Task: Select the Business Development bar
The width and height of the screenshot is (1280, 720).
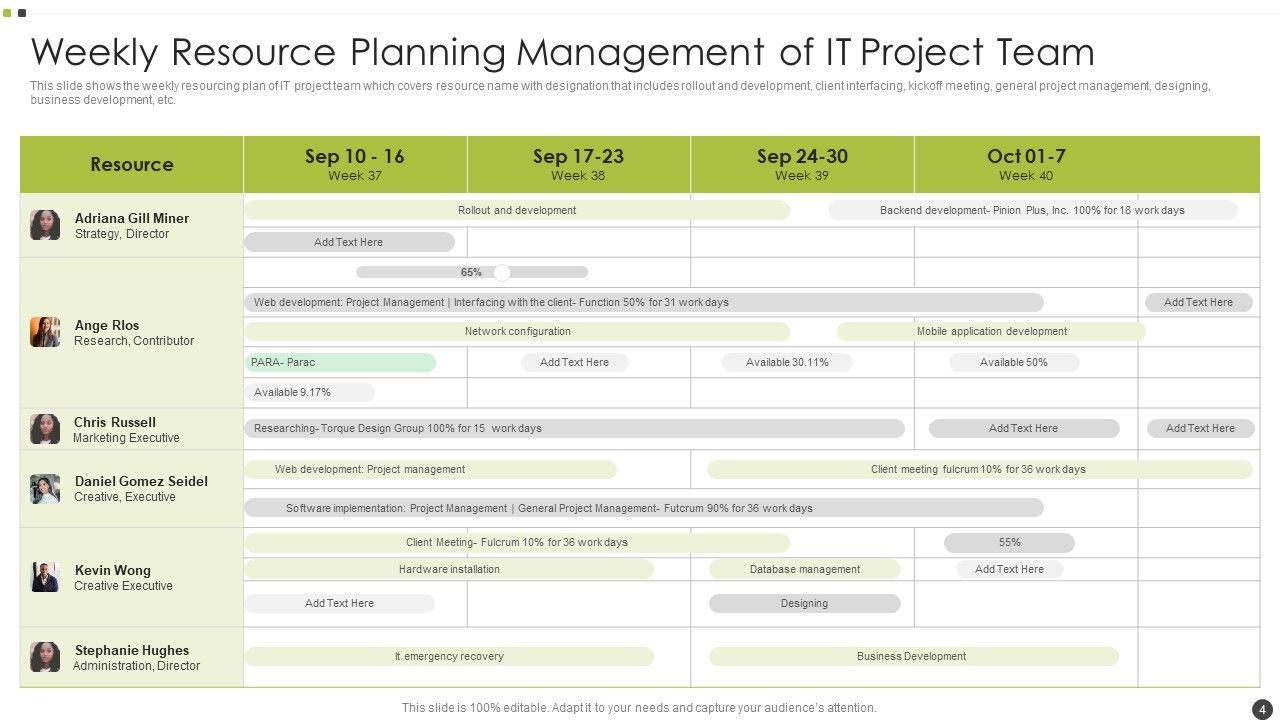Action: [912, 656]
